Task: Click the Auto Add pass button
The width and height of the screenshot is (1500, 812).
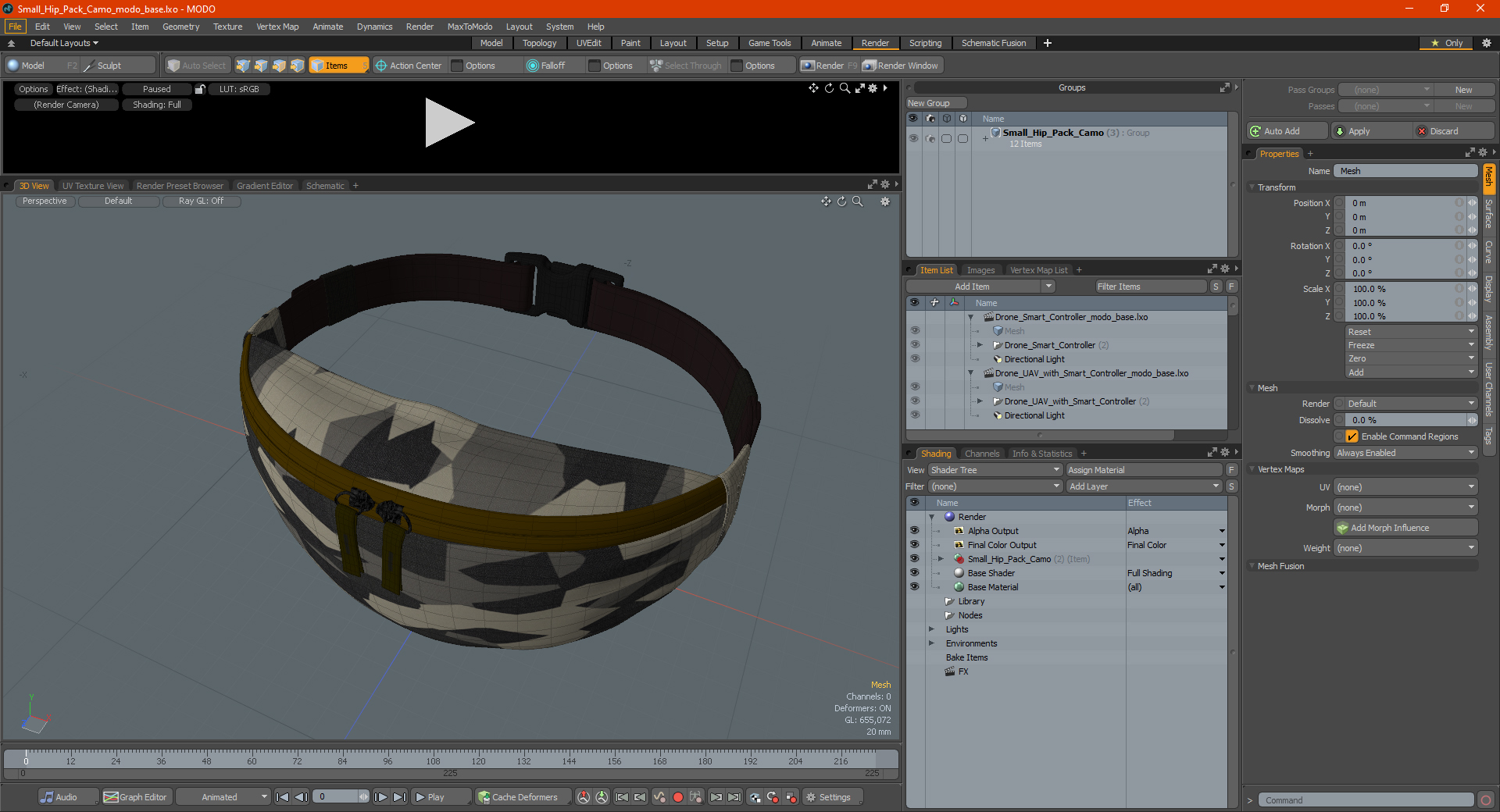Action: (x=1287, y=131)
